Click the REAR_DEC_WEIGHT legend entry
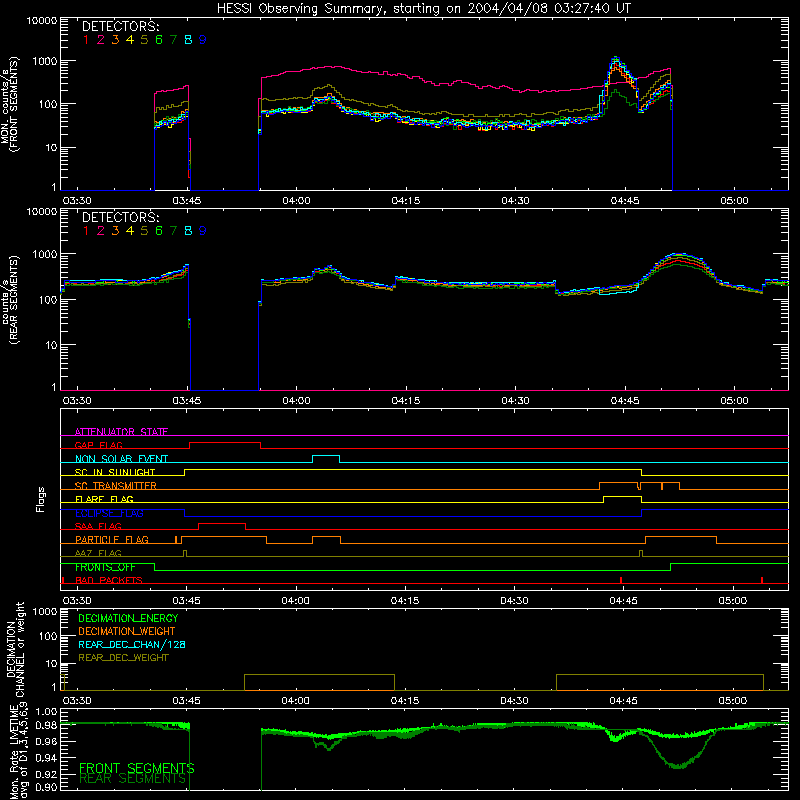 click(123, 658)
